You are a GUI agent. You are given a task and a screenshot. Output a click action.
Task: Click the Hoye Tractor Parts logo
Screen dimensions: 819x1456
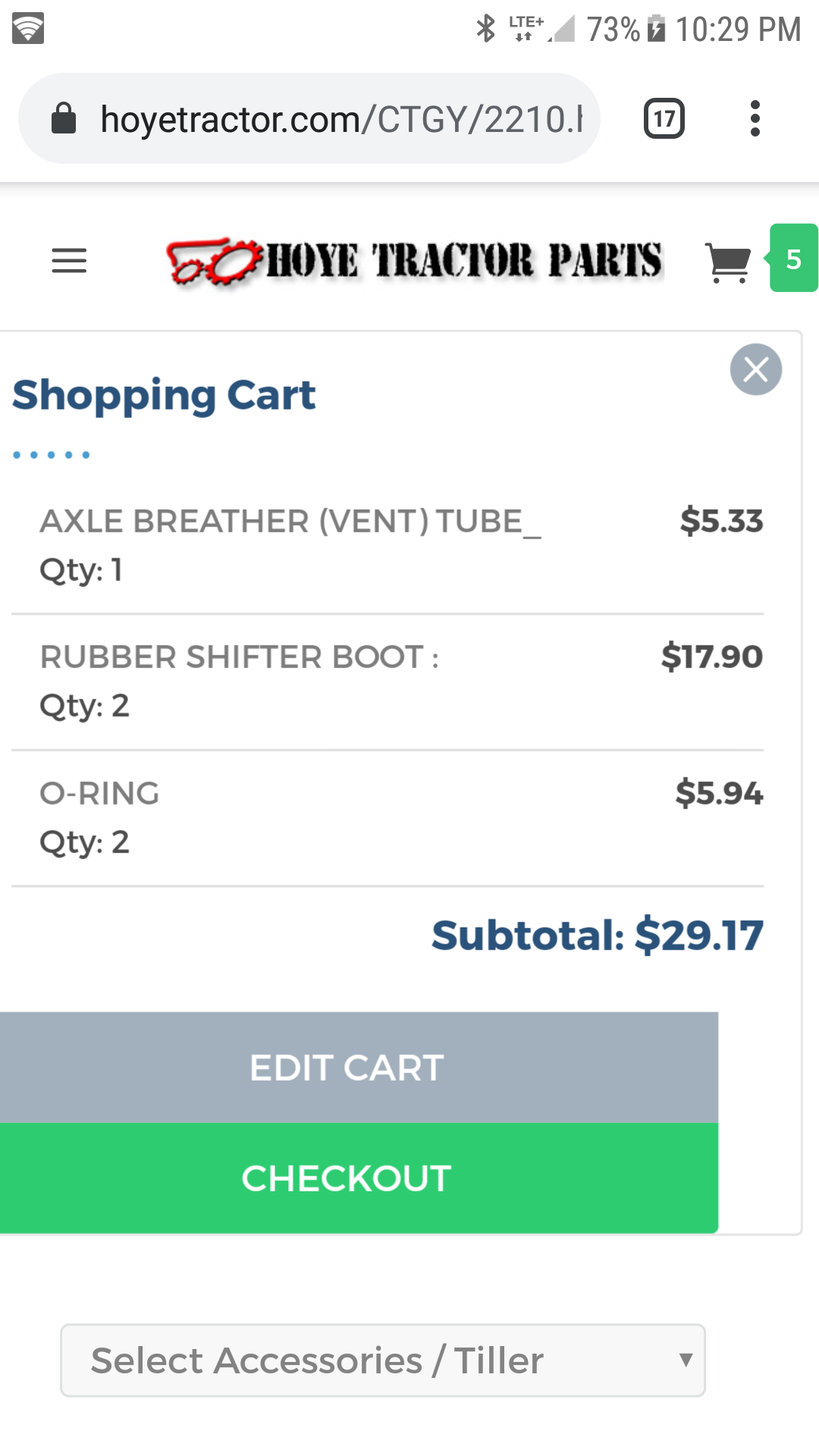pyautogui.click(x=414, y=261)
